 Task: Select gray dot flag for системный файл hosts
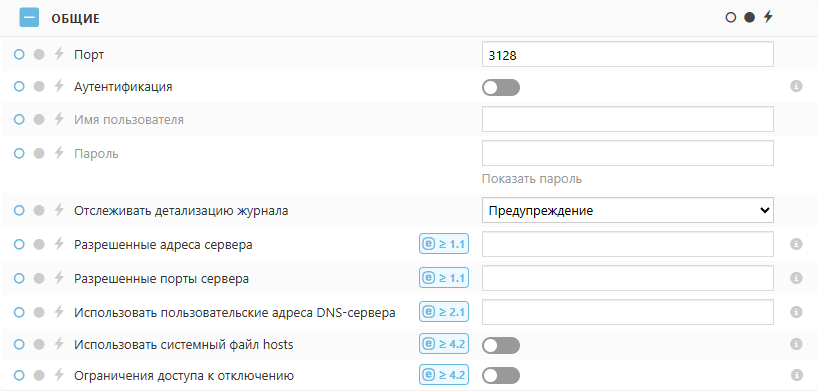[x=39, y=344]
